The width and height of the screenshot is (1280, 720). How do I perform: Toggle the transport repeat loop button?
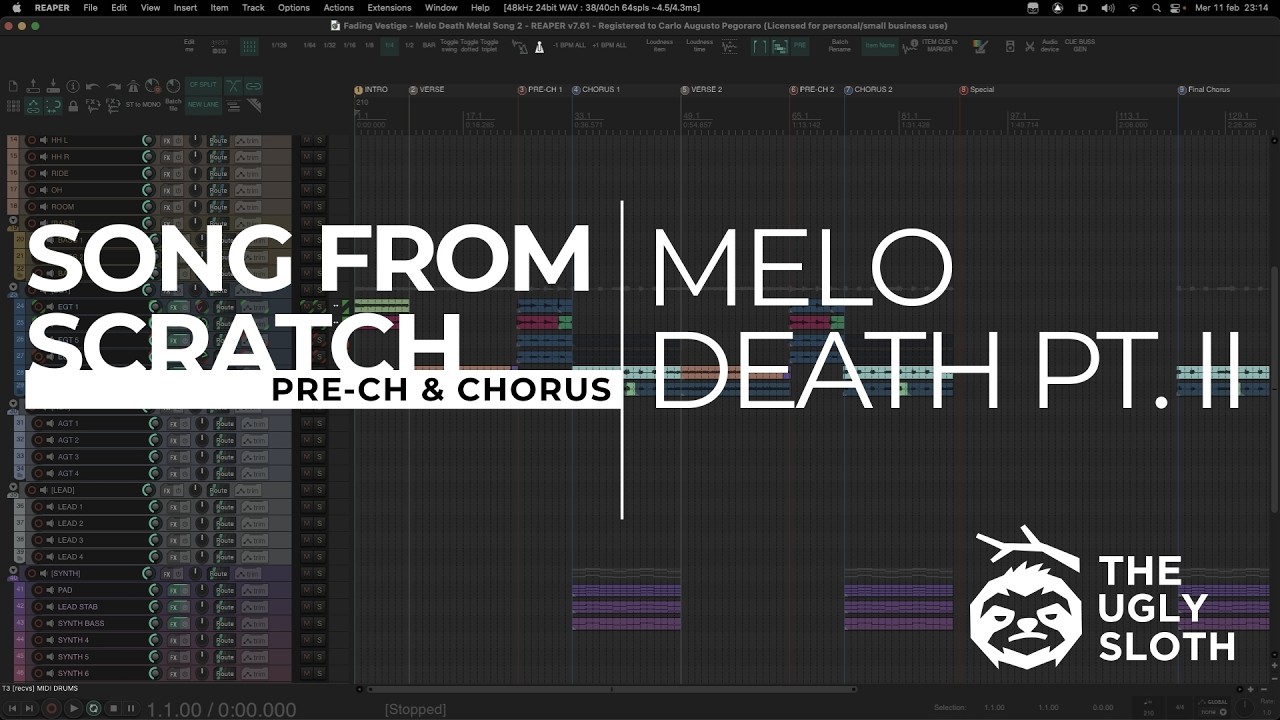(x=93, y=708)
